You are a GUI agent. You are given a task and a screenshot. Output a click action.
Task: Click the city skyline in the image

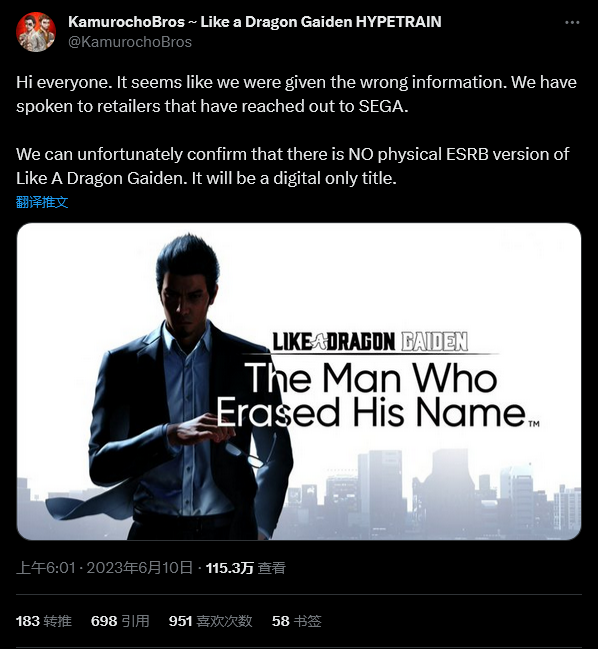(435, 495)
